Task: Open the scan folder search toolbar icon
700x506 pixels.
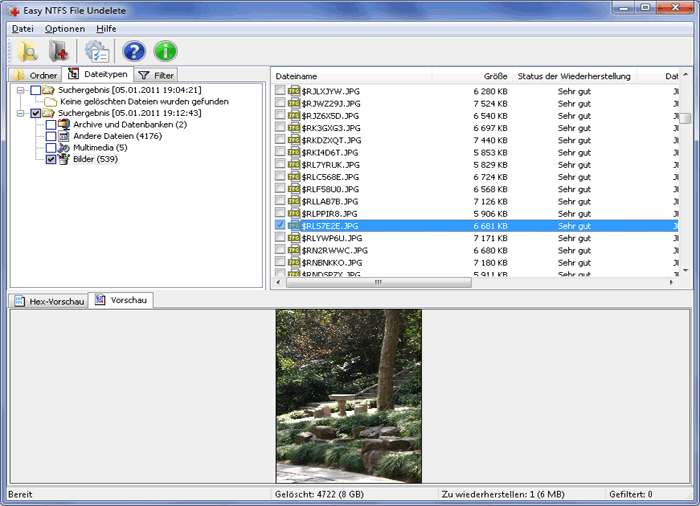Action: 27,51
